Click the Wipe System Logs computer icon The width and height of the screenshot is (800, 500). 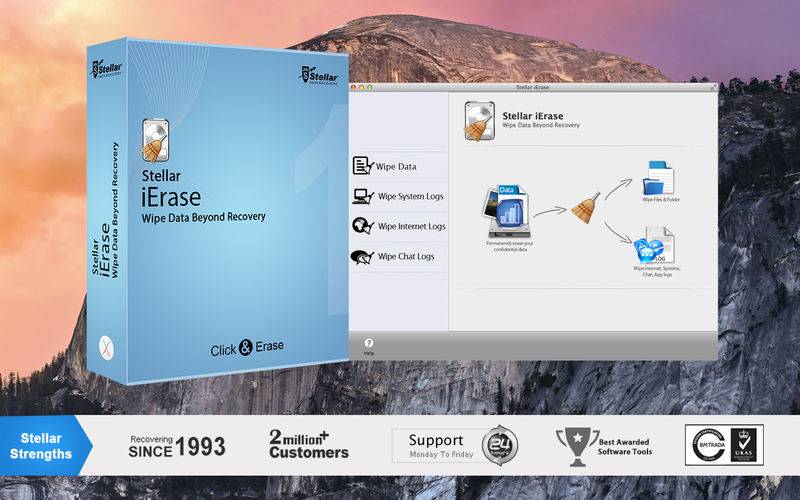coord(363,196)
